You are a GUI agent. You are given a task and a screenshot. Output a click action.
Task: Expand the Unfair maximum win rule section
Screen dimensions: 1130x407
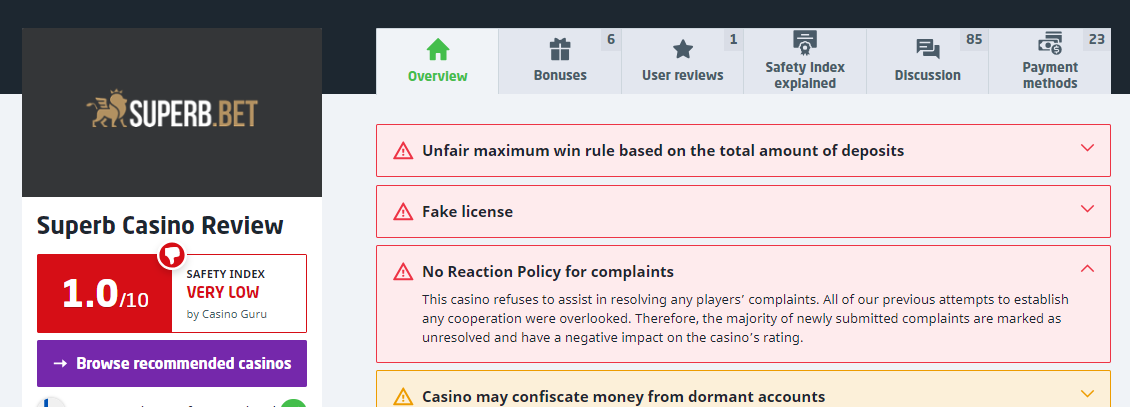1088,149
